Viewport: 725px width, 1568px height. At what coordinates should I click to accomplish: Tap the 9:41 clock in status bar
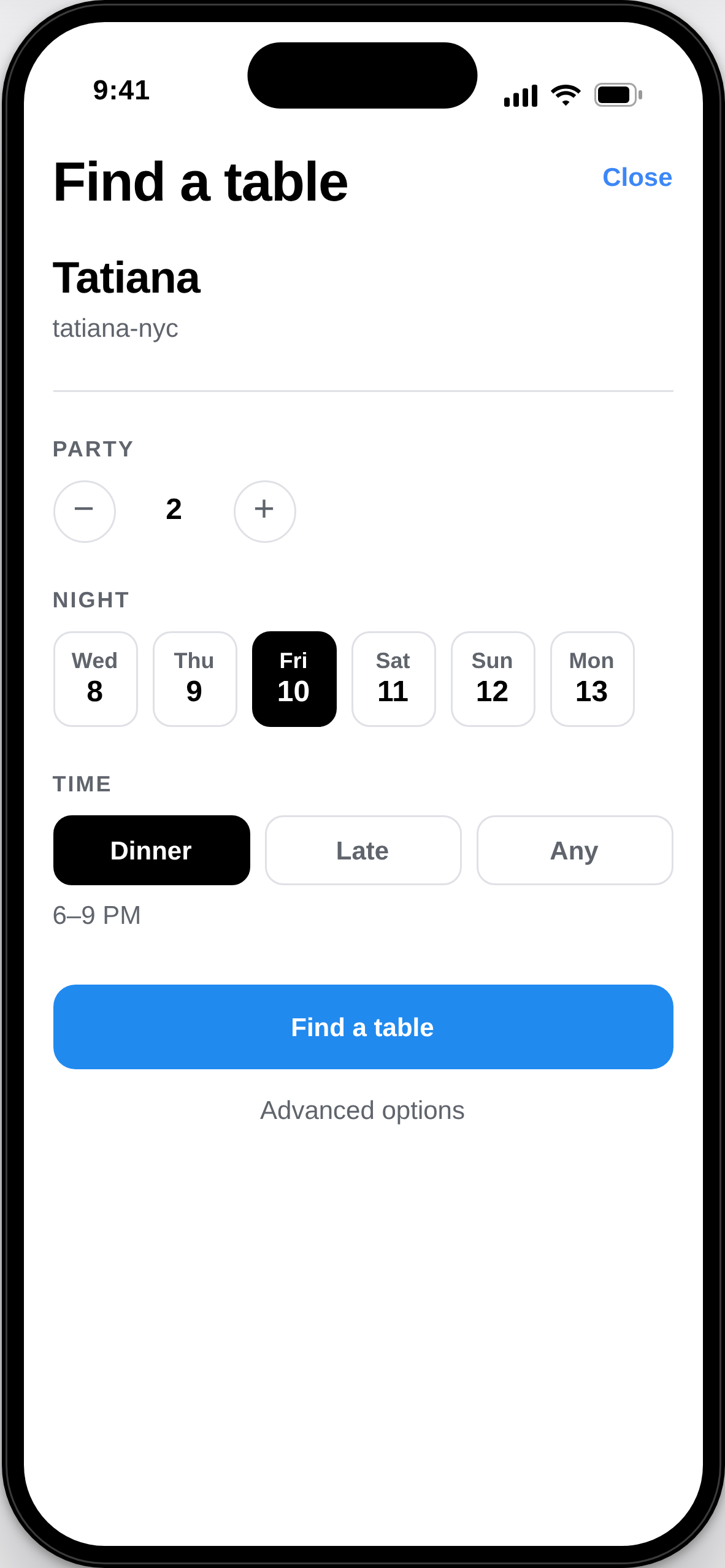[121, 90]
